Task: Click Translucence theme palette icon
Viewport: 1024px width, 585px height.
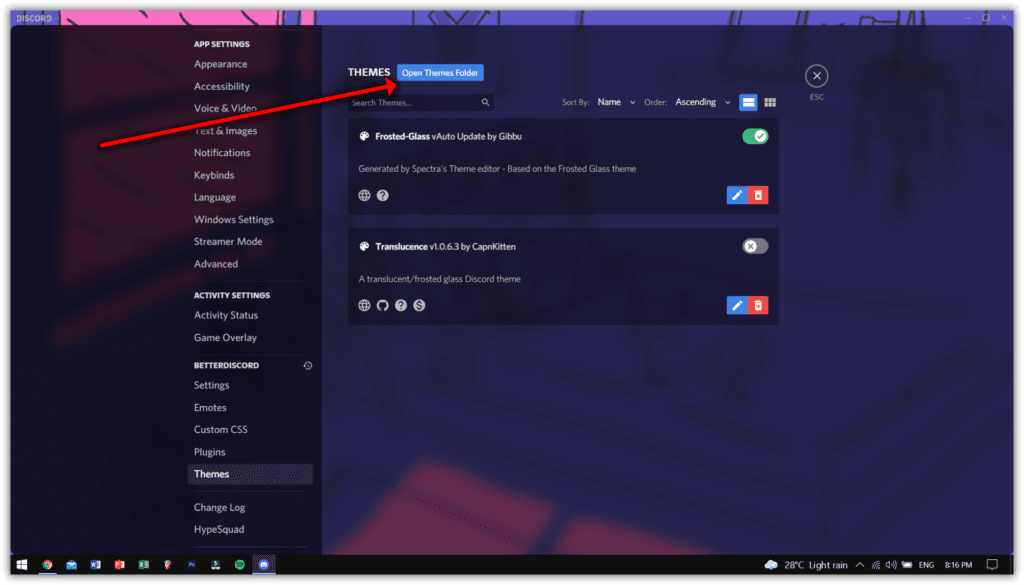Action: (364, 246)
